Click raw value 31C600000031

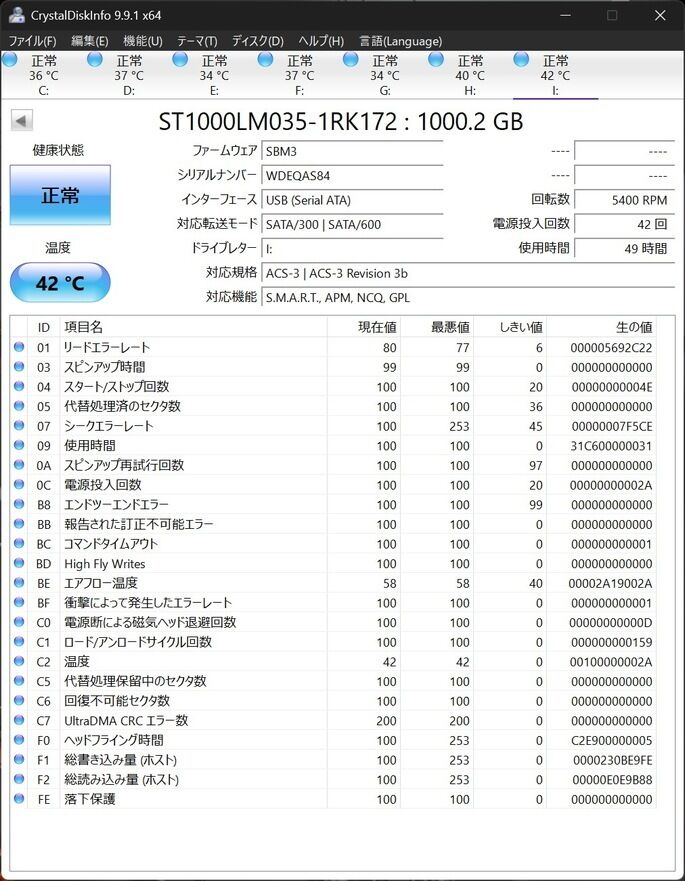tap(611, 446)
